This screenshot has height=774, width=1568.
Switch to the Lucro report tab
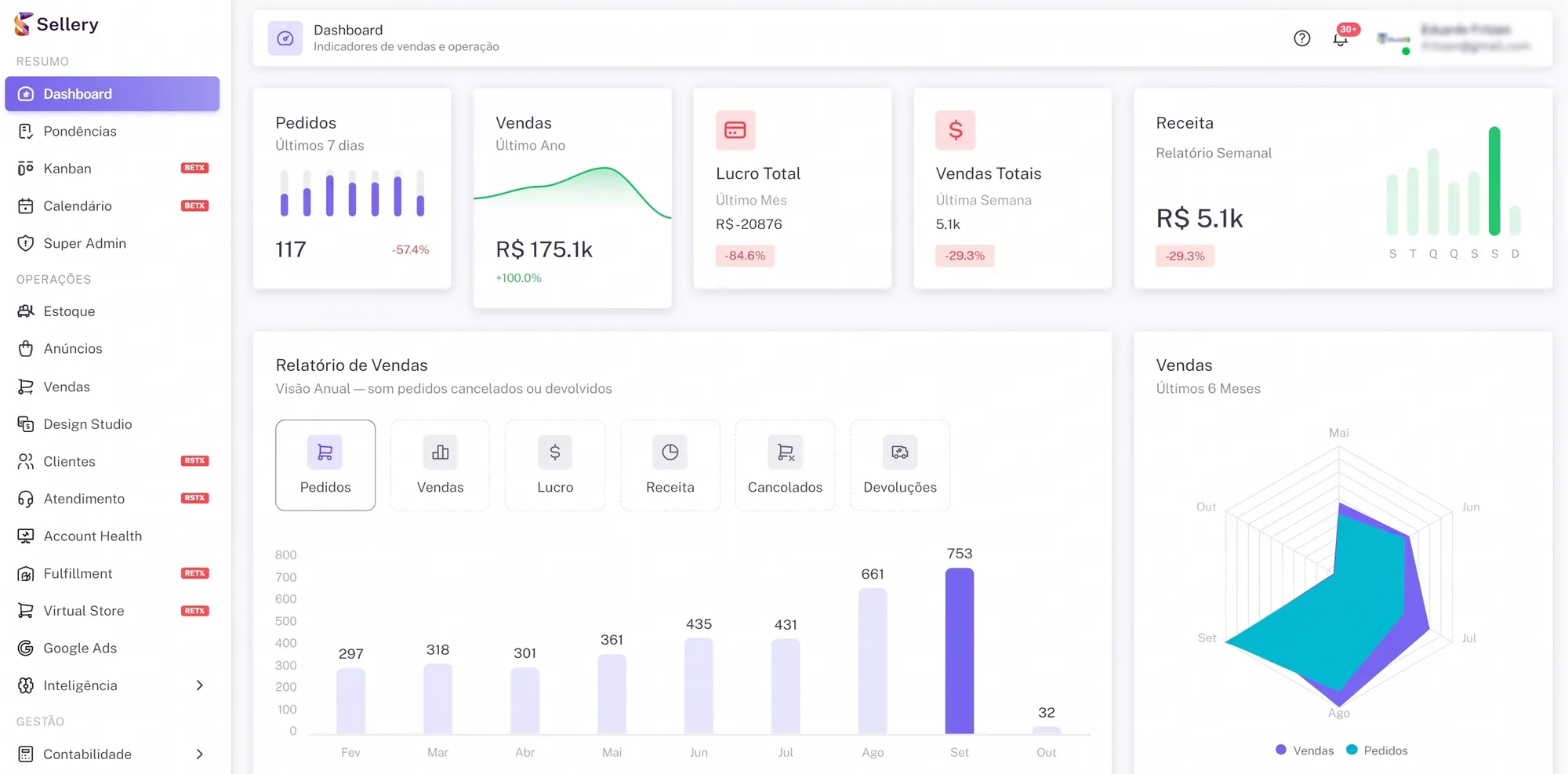pos(555,465)
